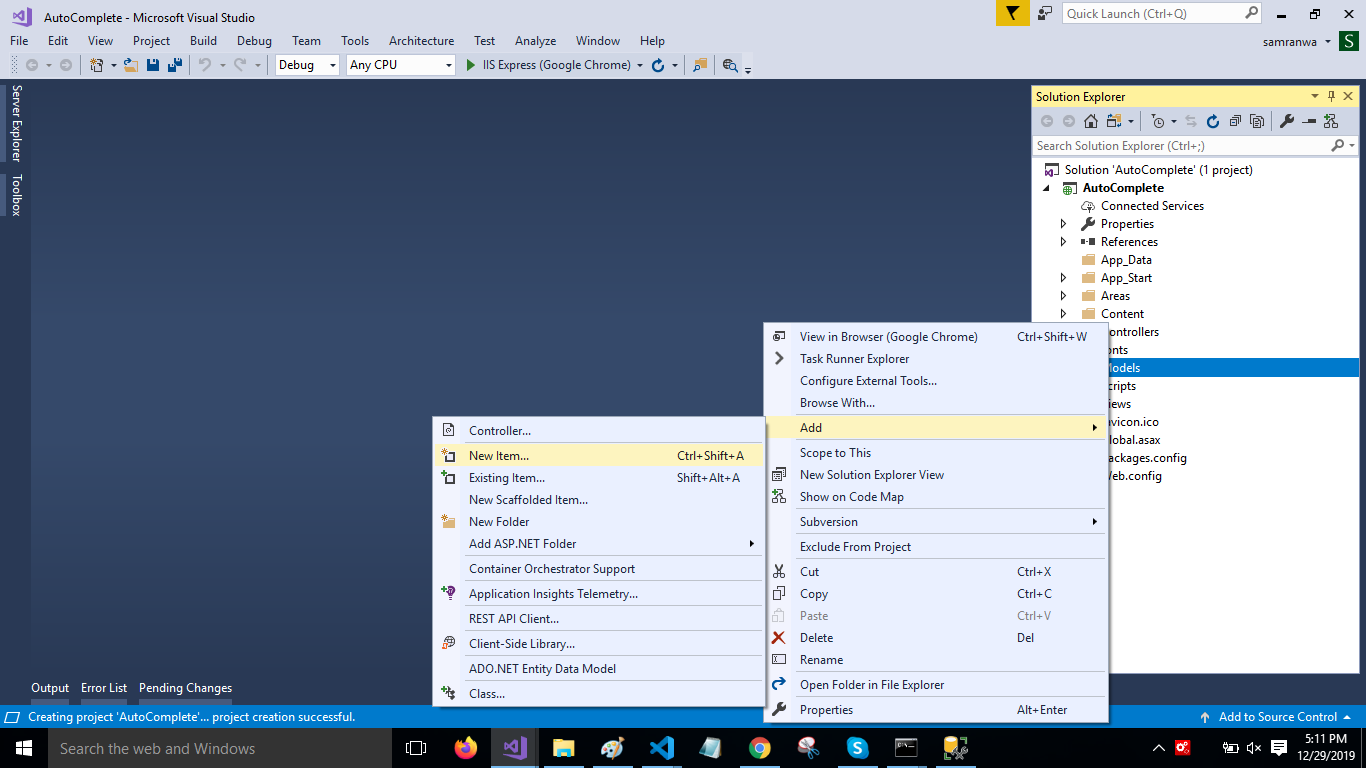Click the Open File toolbar icon
This screenshot has height=768, width=1366.
click(x=130, y=65)
